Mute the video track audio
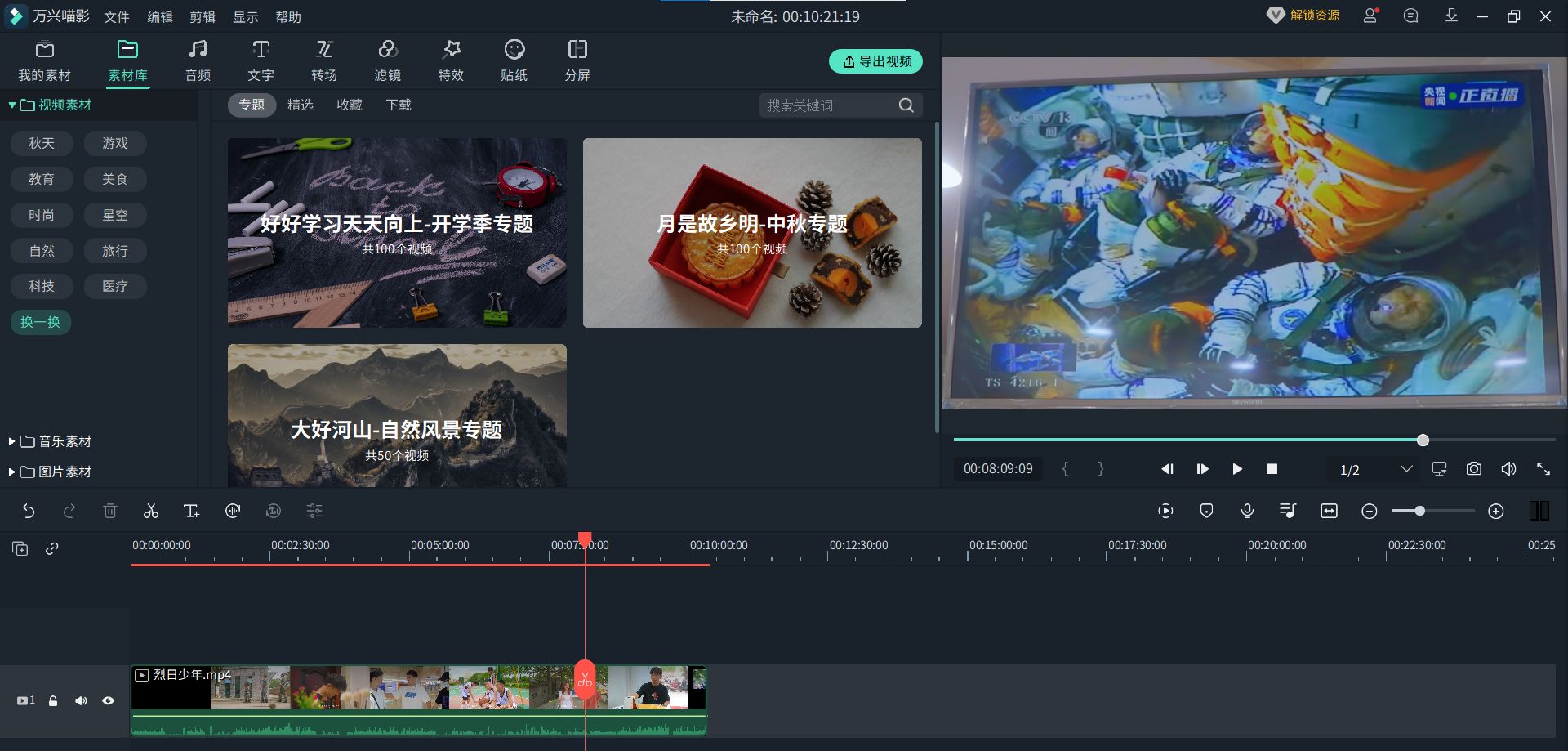The width and height of the screenshot is (1568, 751). pyautogui.click(x=81, y=701)
